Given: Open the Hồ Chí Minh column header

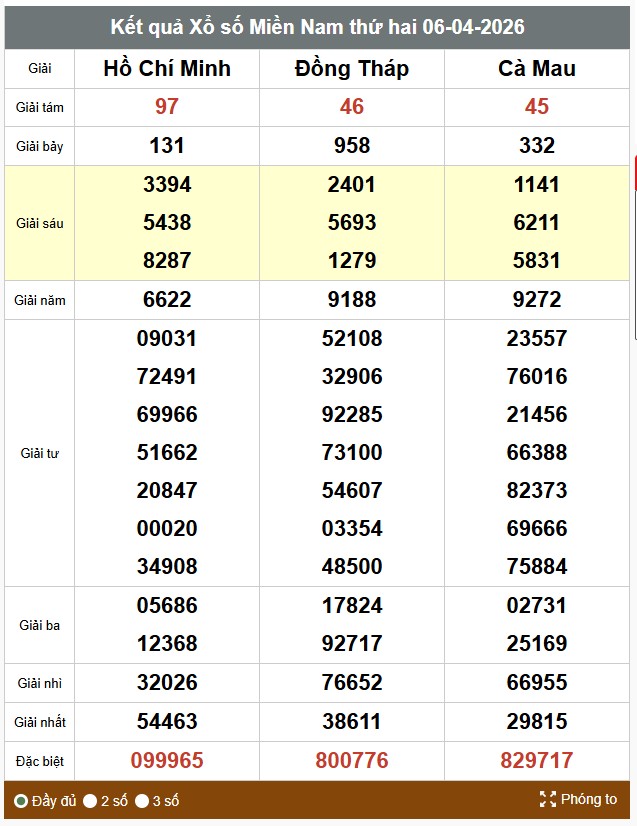Looking at the screenshot, I should [167, 68].
